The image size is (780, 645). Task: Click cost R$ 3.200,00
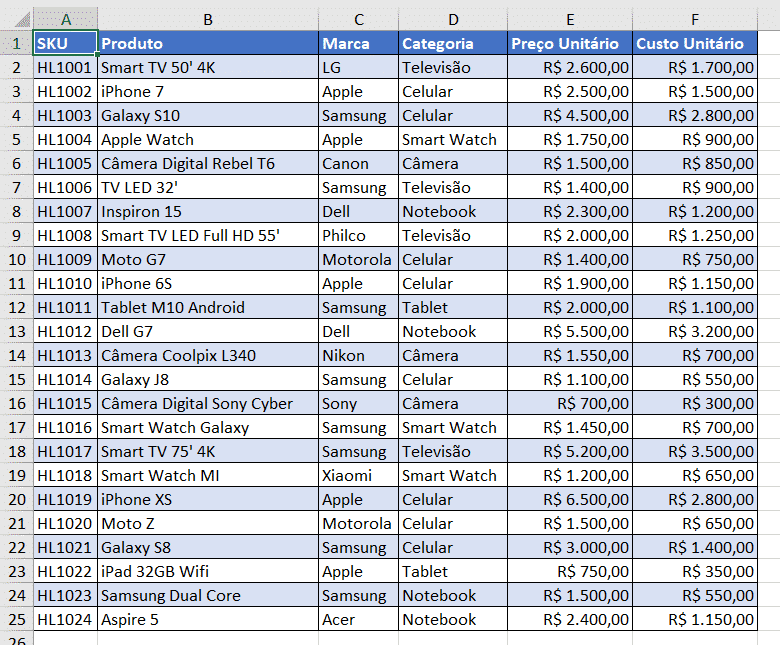click(695, 331)
